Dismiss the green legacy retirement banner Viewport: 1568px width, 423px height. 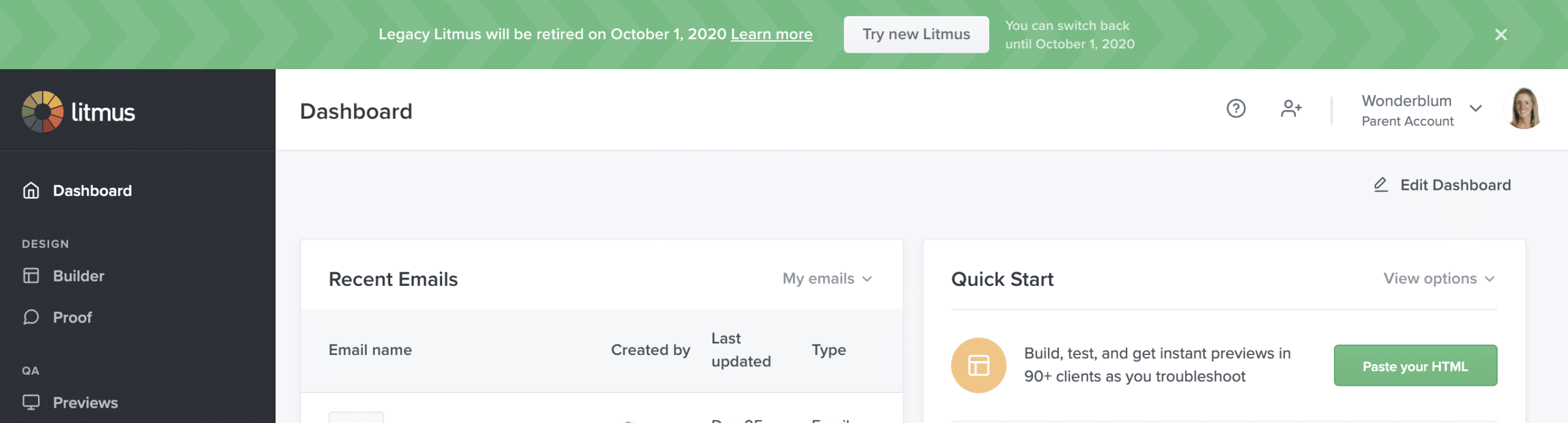[x=1501, y=35]
